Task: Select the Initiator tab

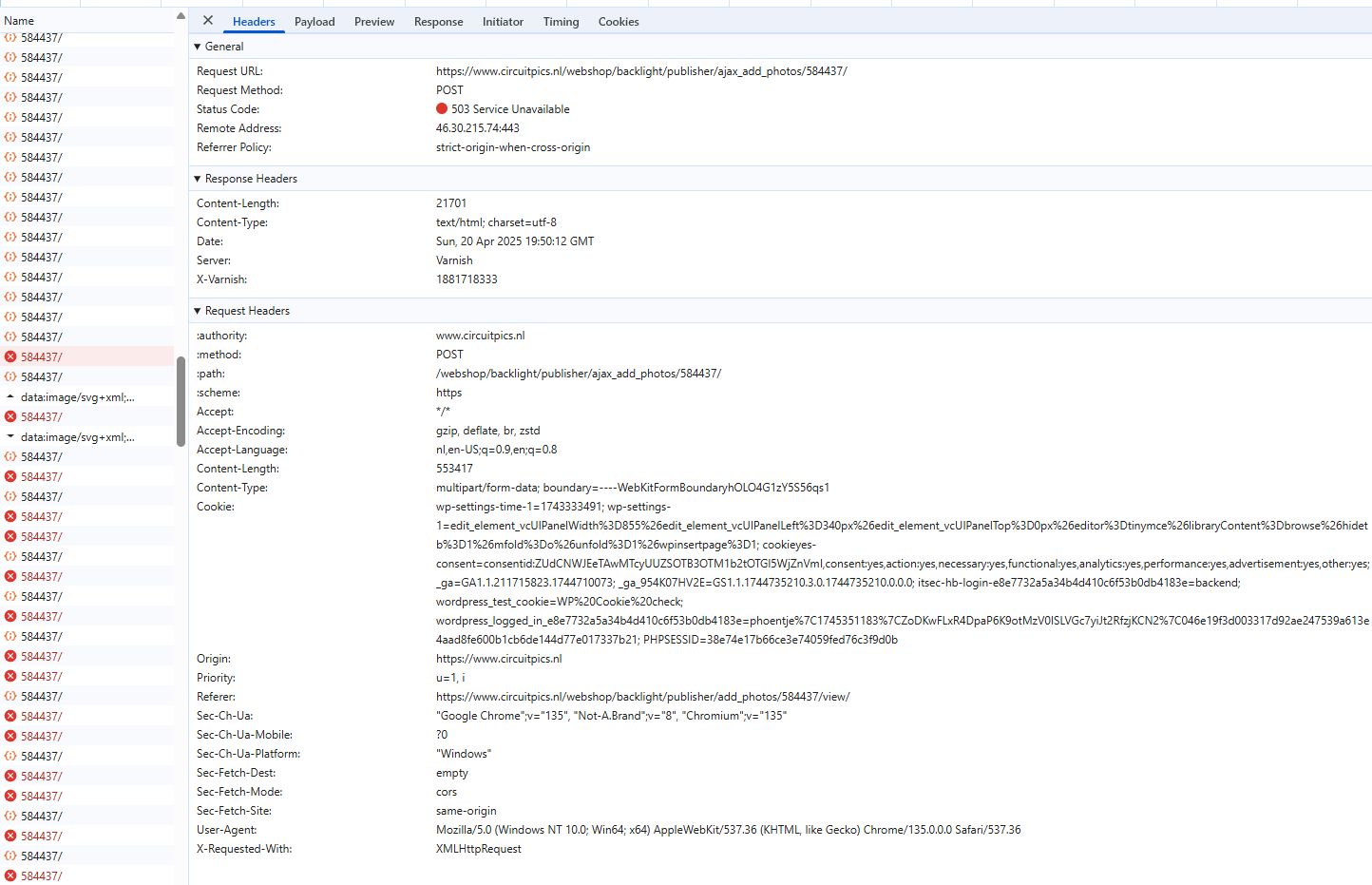Action: coord(503,22)
